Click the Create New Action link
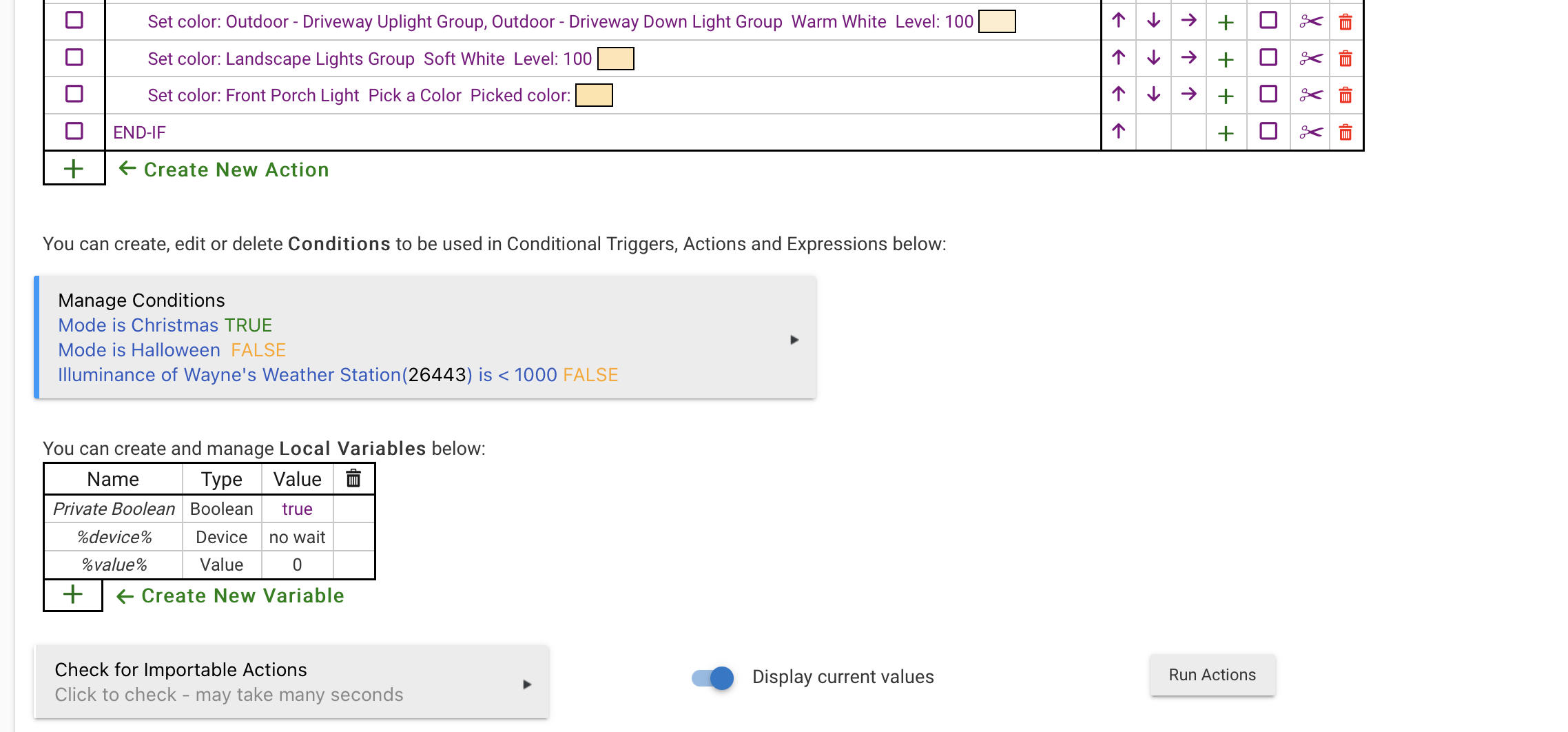1568x732 pixels. [236, 170]
